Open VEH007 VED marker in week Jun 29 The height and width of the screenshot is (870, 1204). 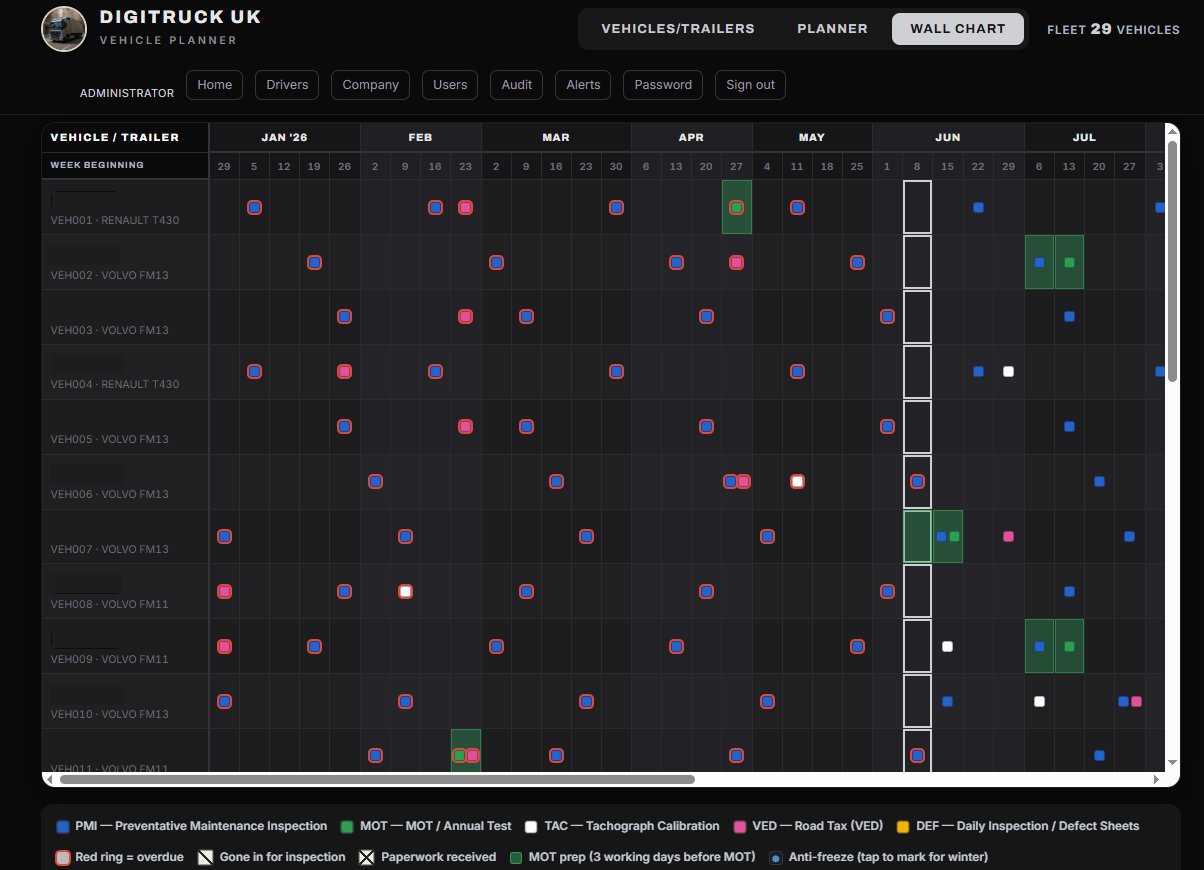click(x=1008, y=536)
